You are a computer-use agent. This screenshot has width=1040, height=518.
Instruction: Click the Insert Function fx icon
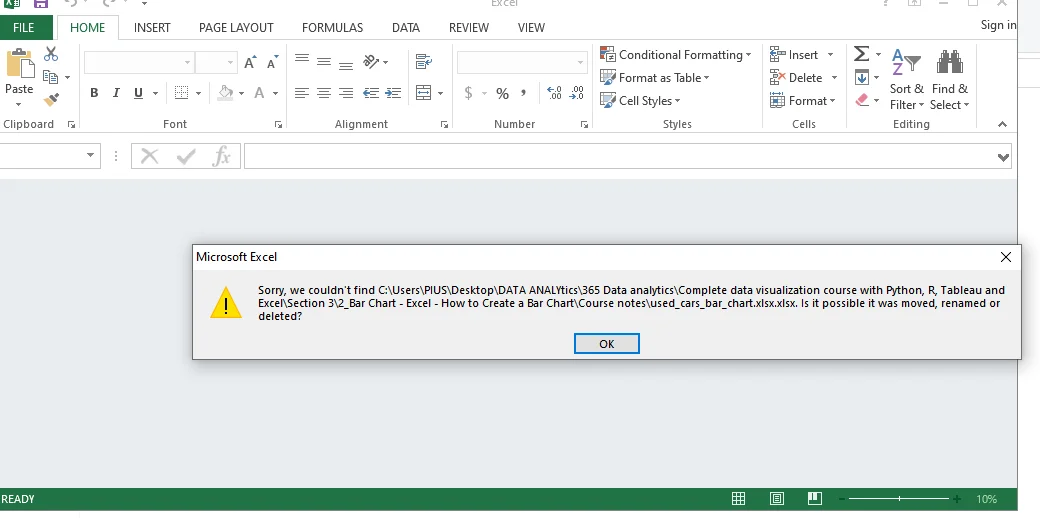pos(221,156)
